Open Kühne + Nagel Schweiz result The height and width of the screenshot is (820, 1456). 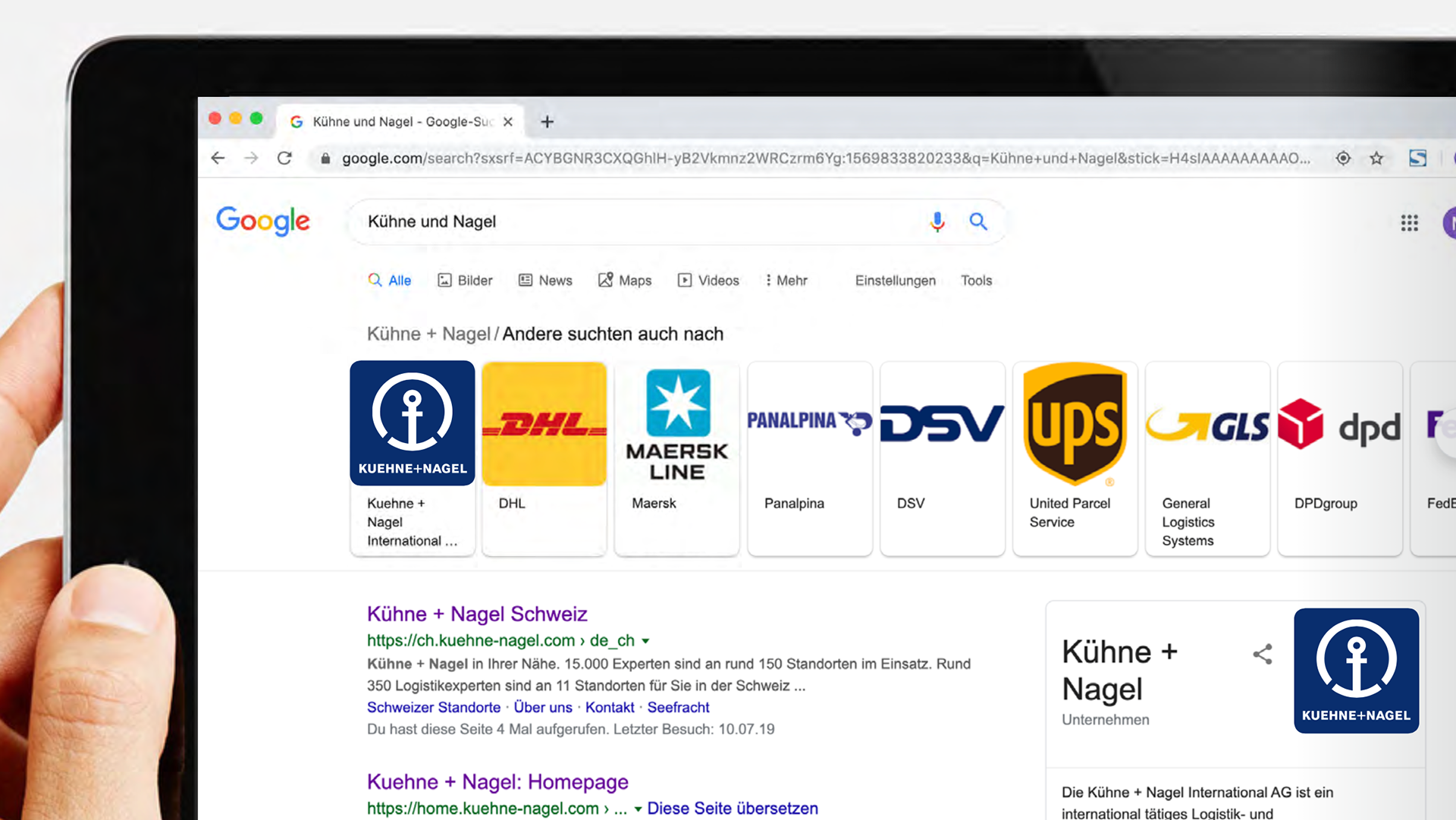[x=477, y=614]
